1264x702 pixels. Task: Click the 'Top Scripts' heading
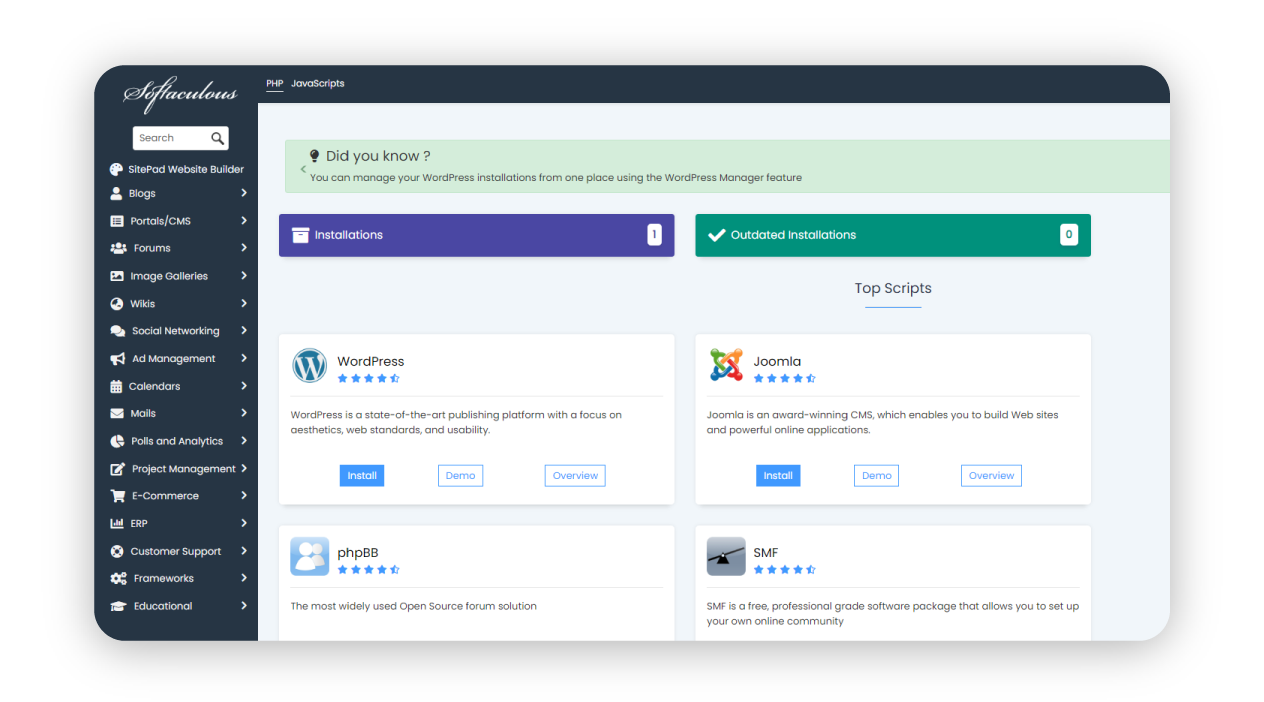click(x=893, y=288)
